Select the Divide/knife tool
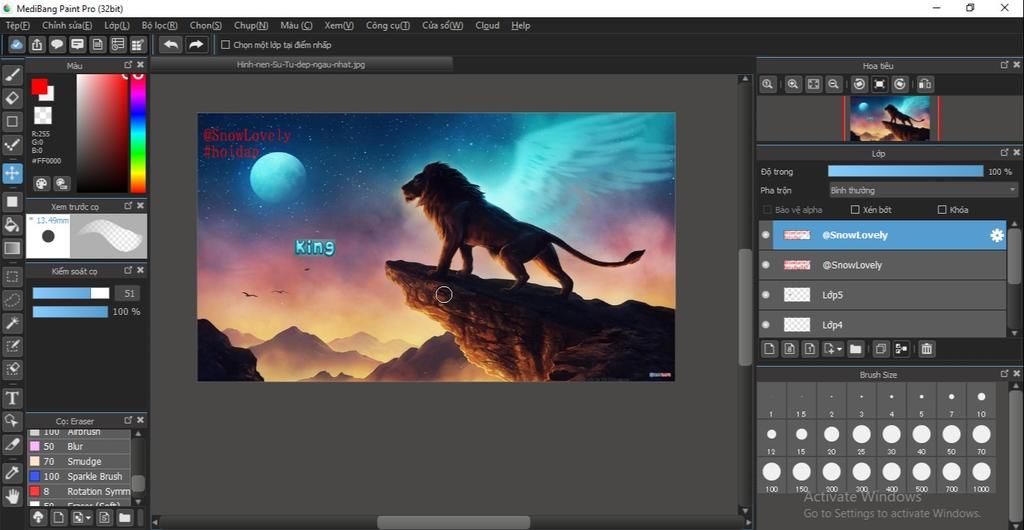The image size is (1024, 530). click(x=12, y=444)
